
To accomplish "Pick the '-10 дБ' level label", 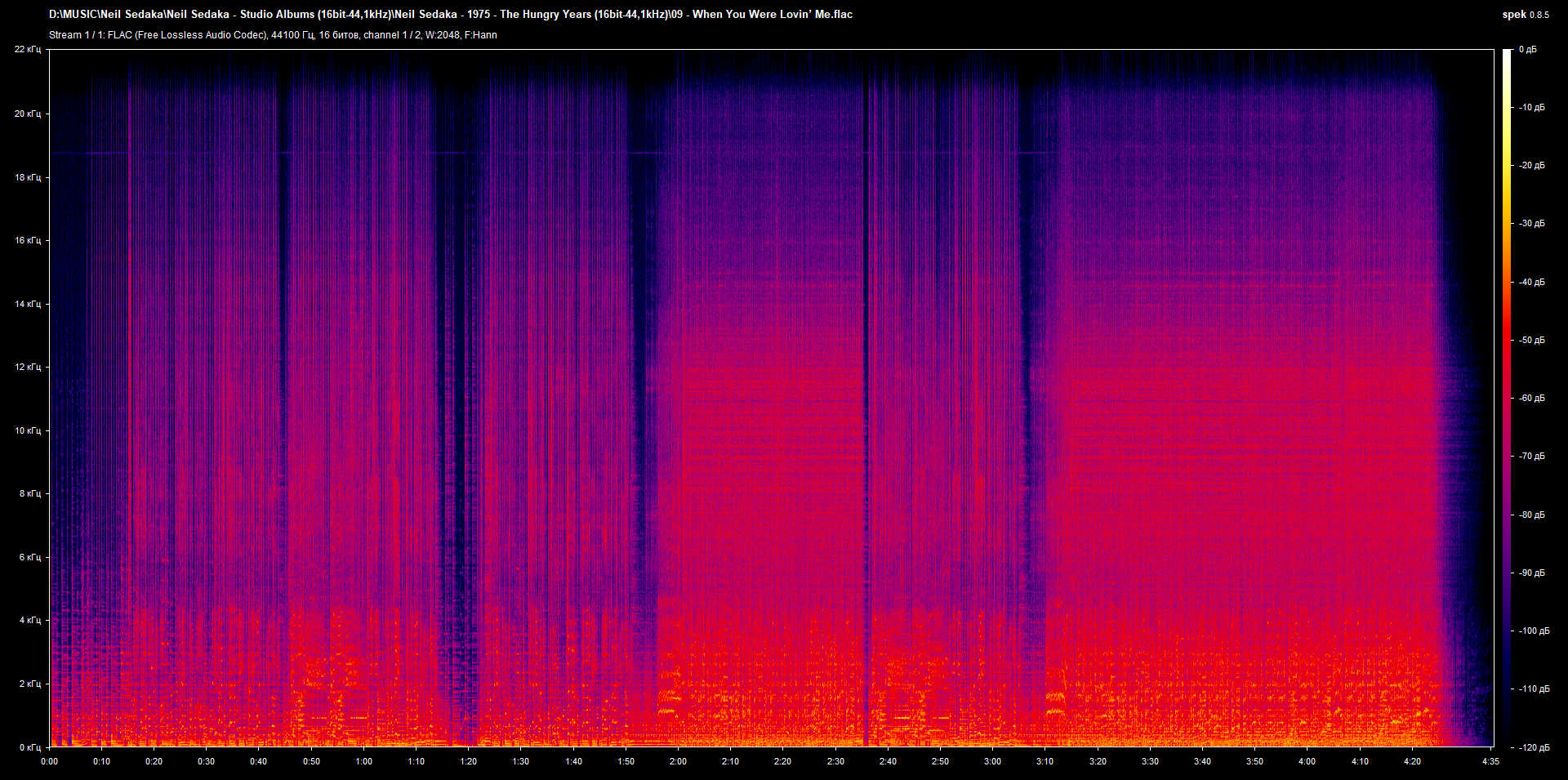I will click(1532, 108).
